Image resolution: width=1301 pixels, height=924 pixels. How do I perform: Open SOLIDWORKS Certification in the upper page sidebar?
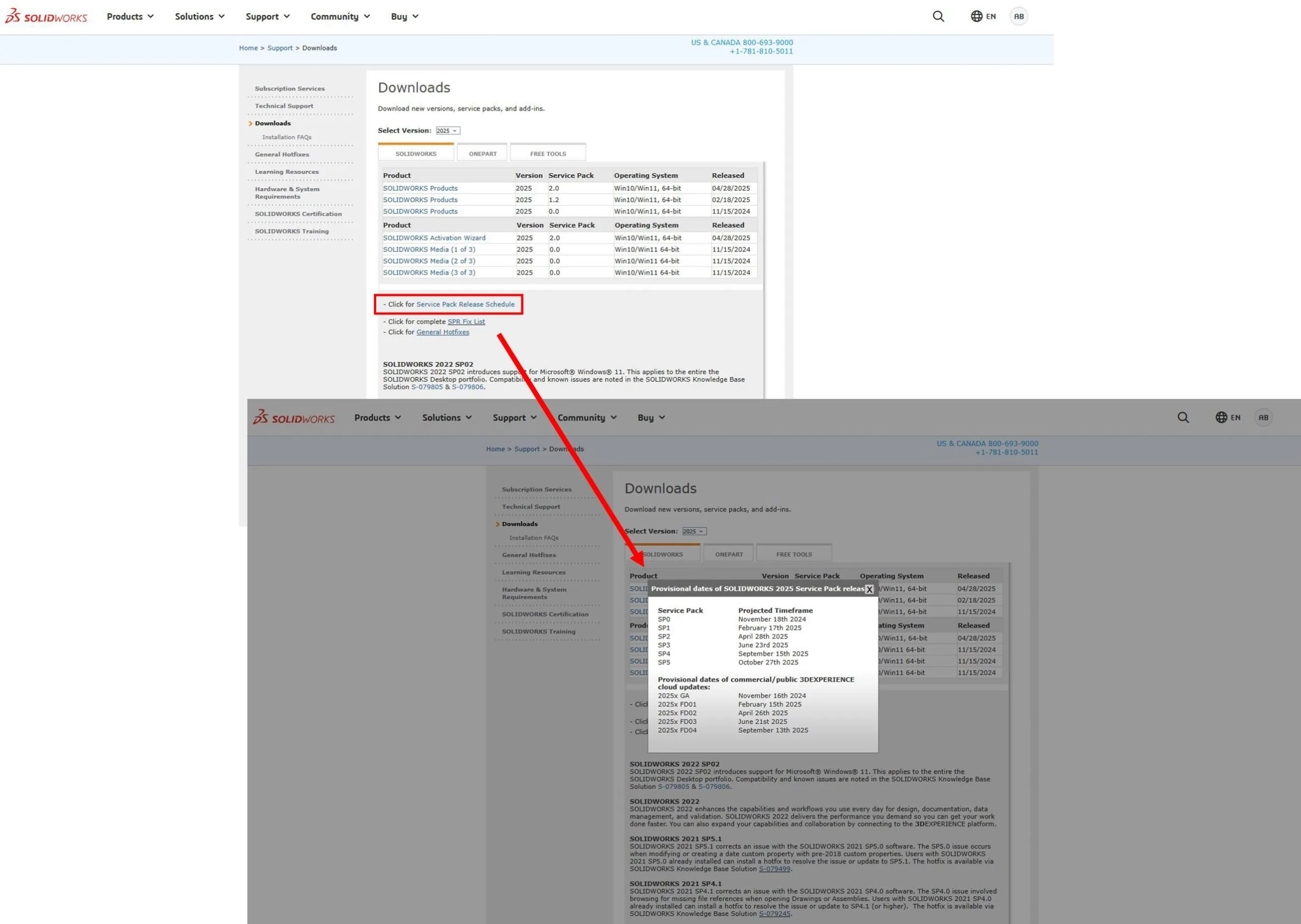[298, 214]
